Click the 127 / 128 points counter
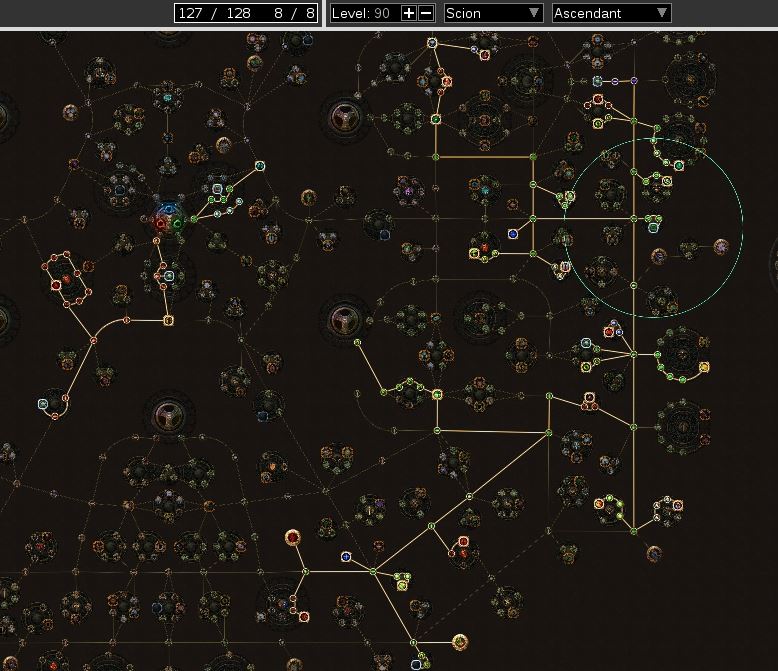The image size is (778, 671). point(214,13)
